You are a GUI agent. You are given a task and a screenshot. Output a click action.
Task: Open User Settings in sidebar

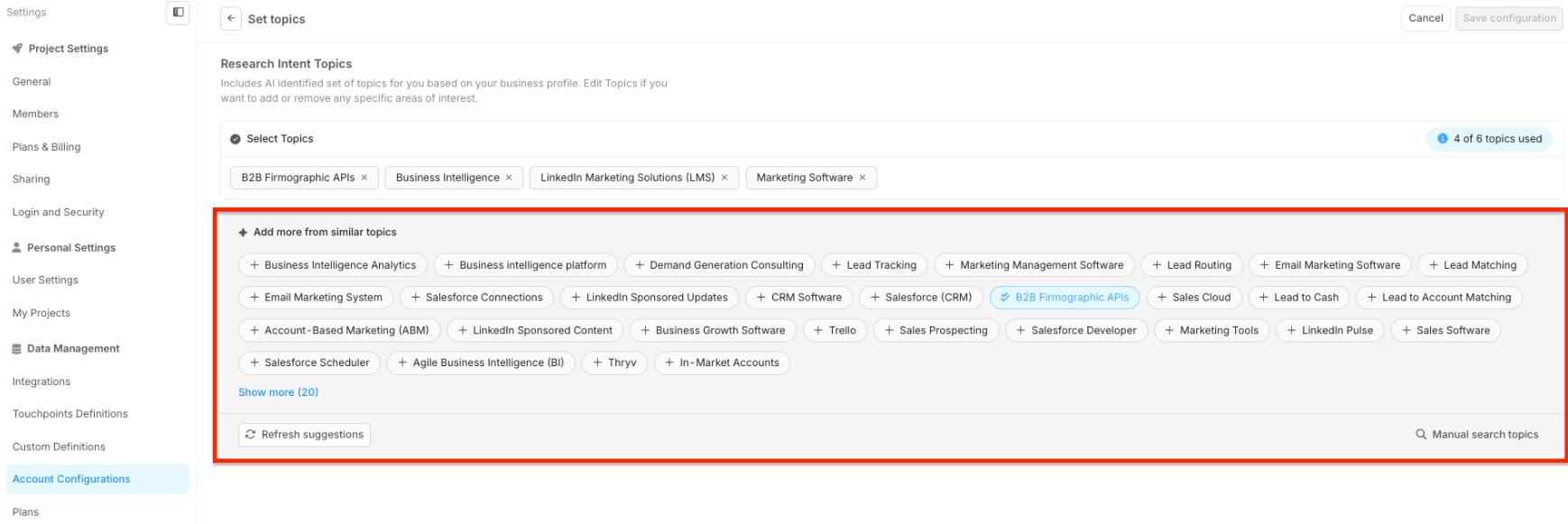pyautogui.click(x=45, y=280)
